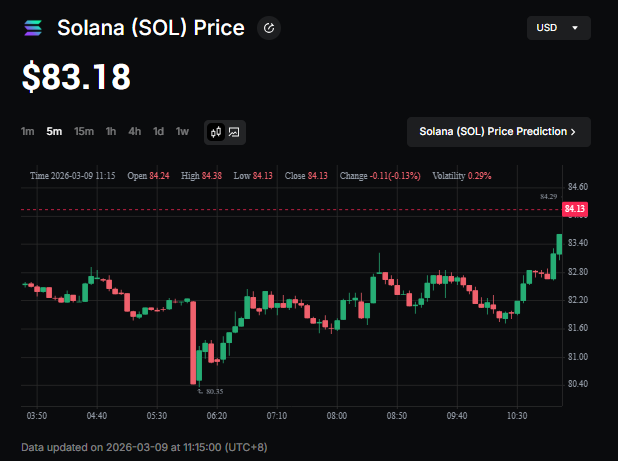Switch chart to 1h interval
The height and width of the screenshot is (461, 618).
click(x=111, y=131)
